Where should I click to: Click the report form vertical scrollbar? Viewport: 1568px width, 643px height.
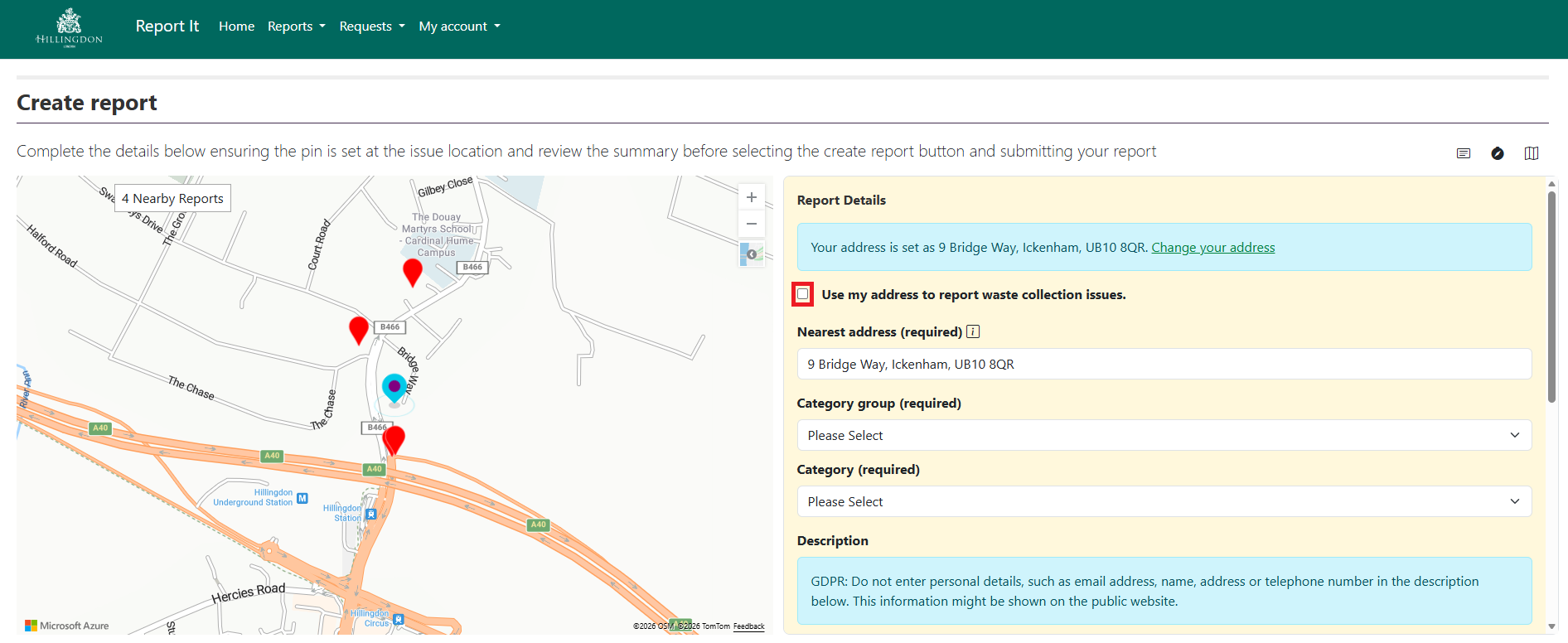1551,298
